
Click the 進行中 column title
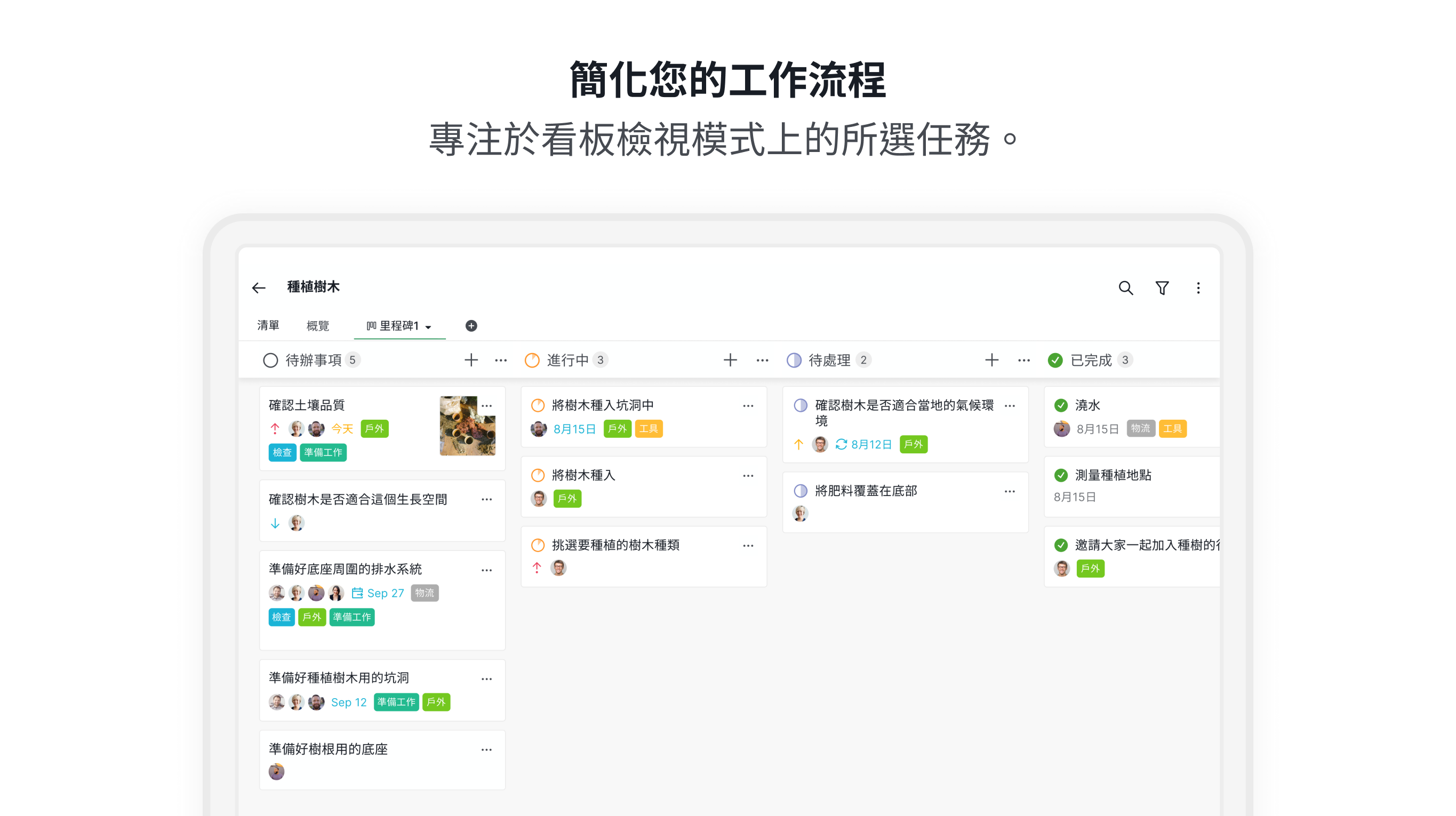pyautogui.click(x=567, y=360)
